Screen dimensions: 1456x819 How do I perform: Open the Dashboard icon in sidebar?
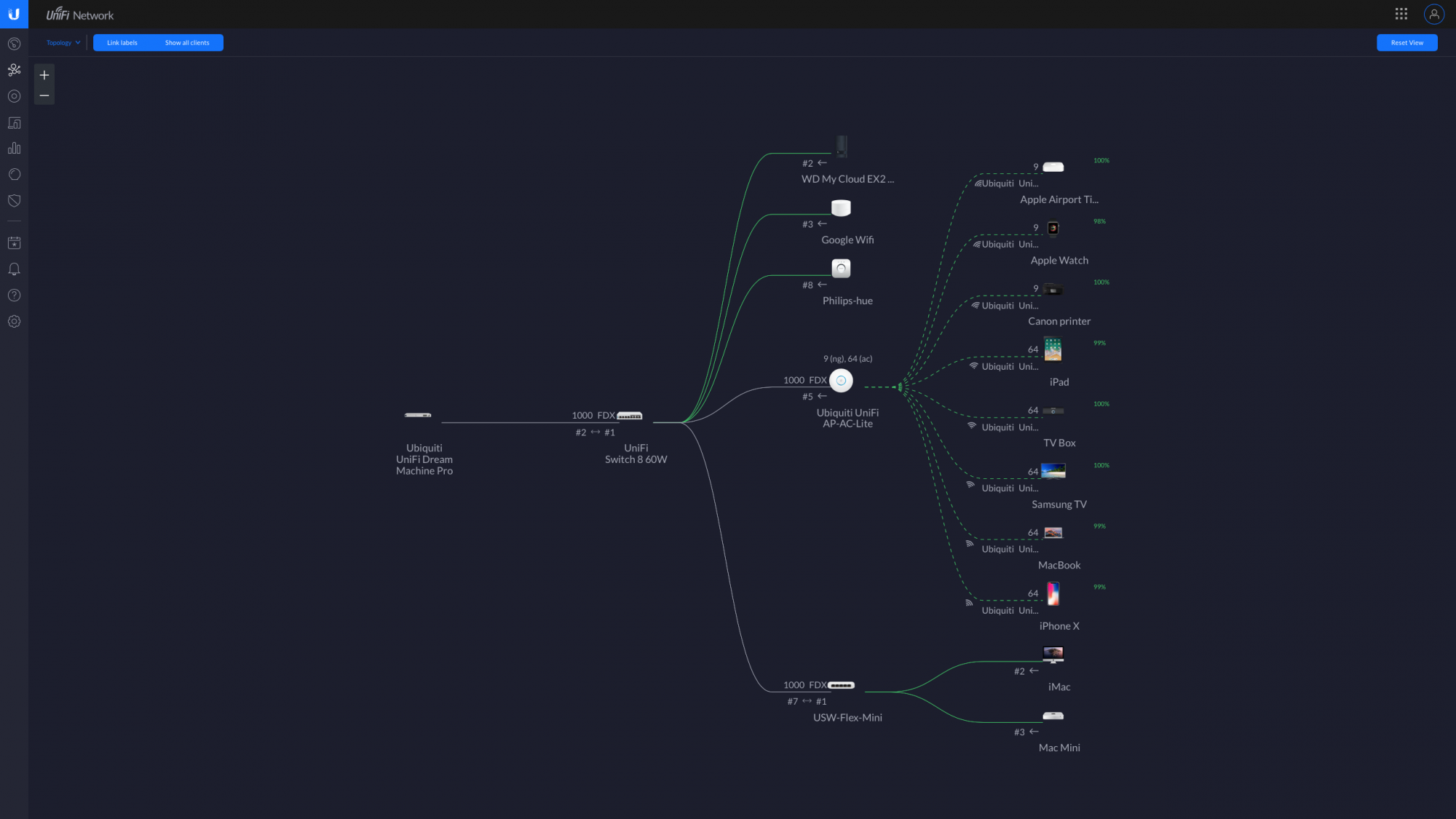pos(14,44)
